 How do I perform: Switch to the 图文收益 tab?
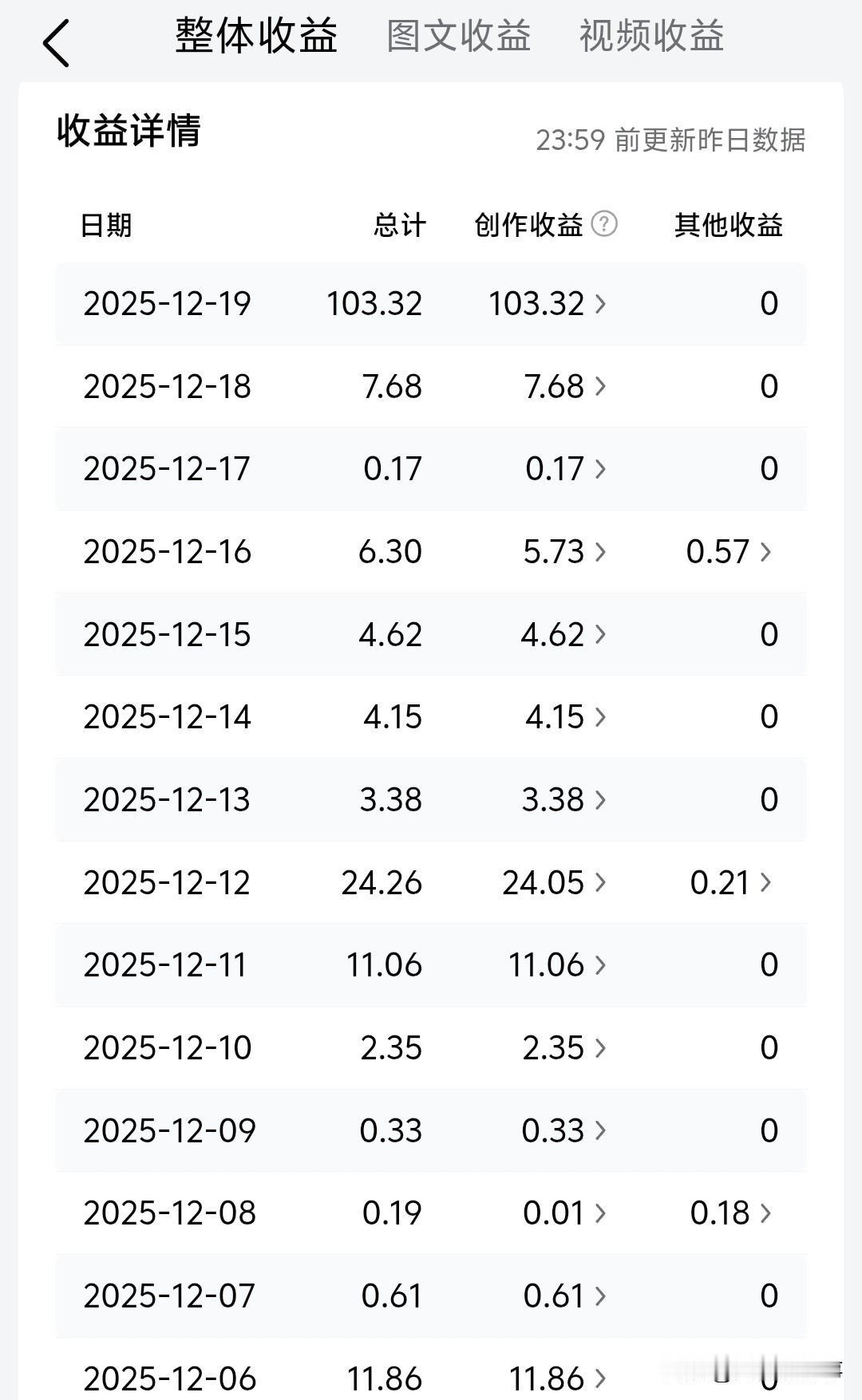[x=459, y=37]
